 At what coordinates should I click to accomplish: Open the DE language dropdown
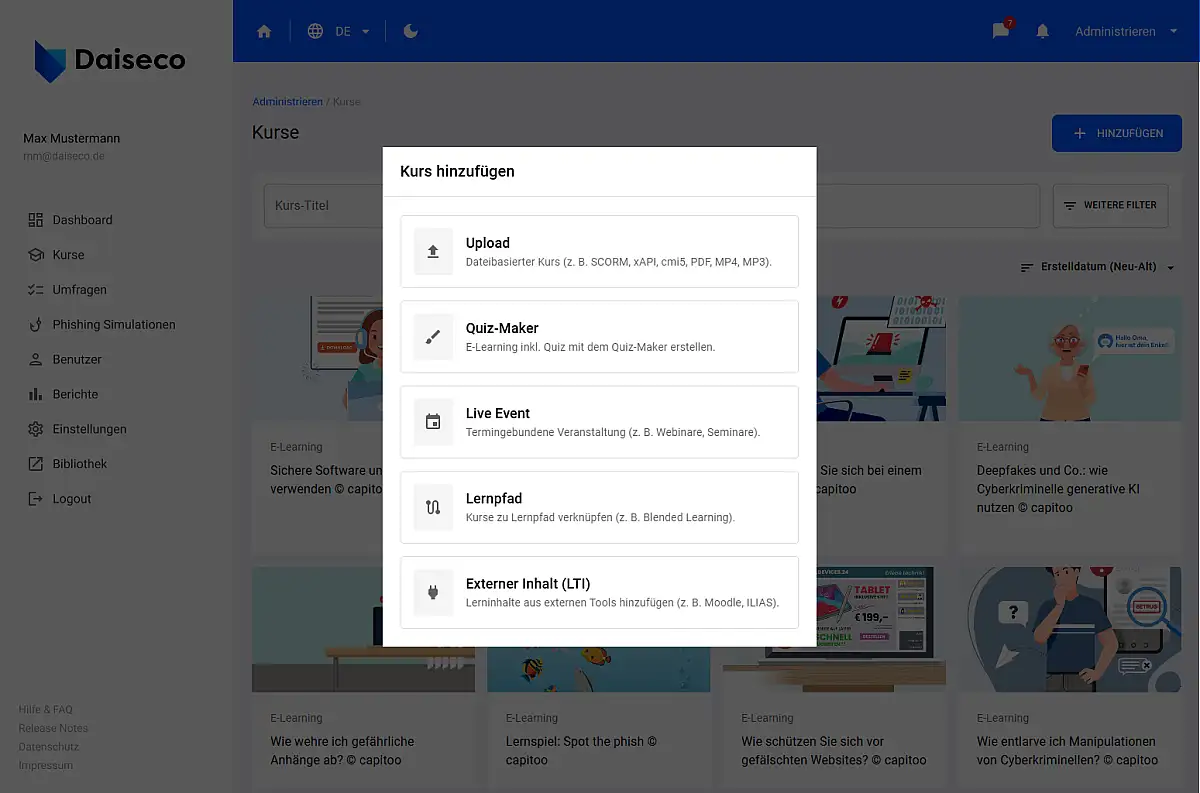coord(340,31)
